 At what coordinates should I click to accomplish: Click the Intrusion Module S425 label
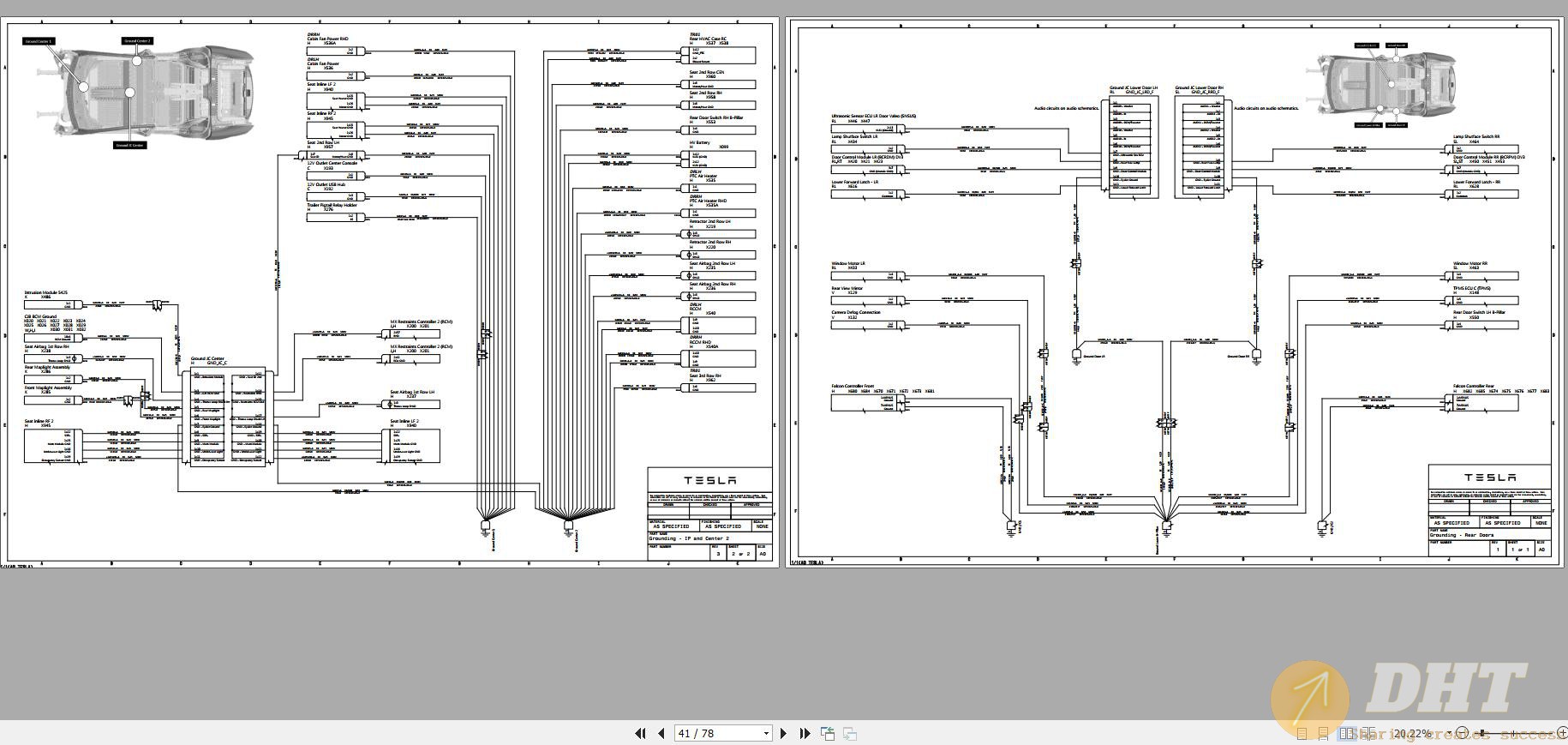tap(45, 293)
